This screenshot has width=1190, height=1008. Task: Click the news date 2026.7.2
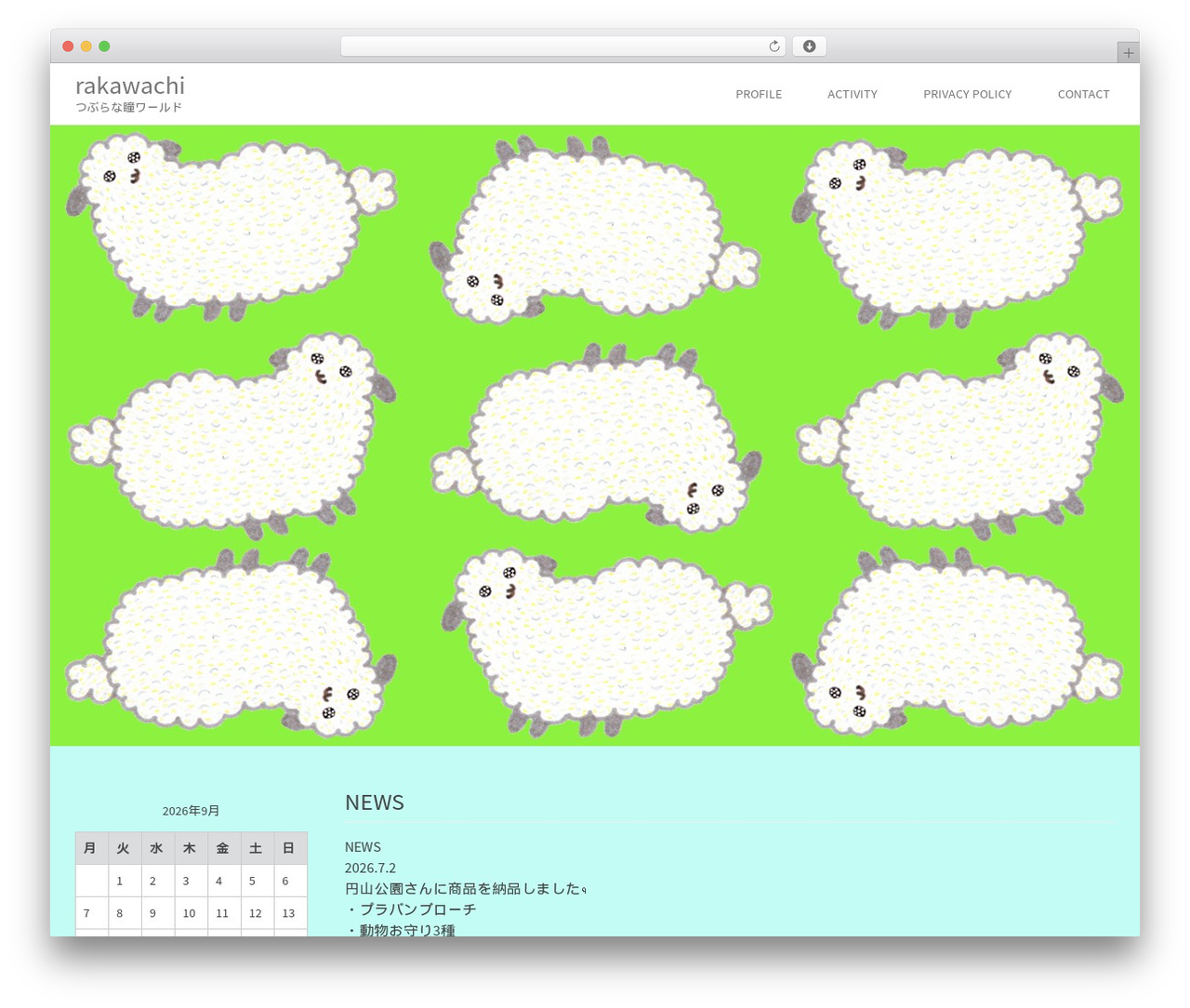(370, 868)
